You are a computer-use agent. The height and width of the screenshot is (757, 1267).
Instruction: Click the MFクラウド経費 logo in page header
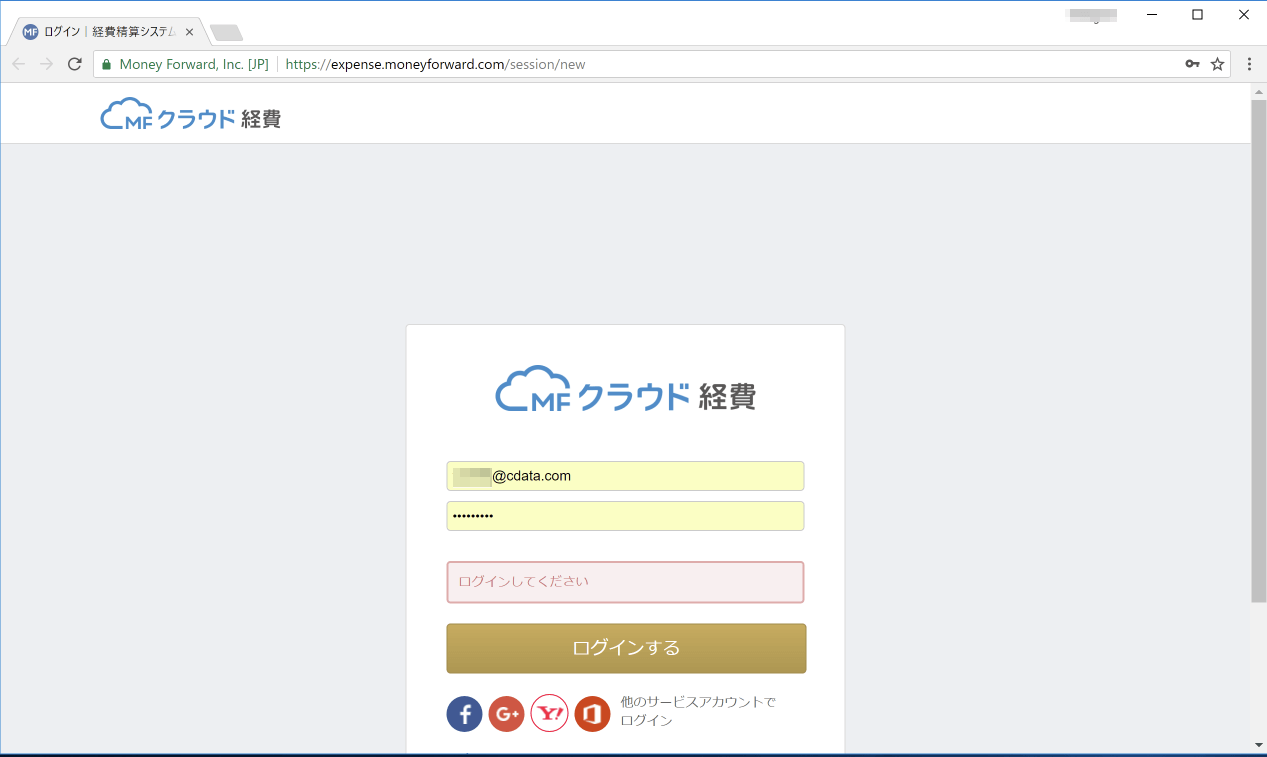click(x=191, y=115)
